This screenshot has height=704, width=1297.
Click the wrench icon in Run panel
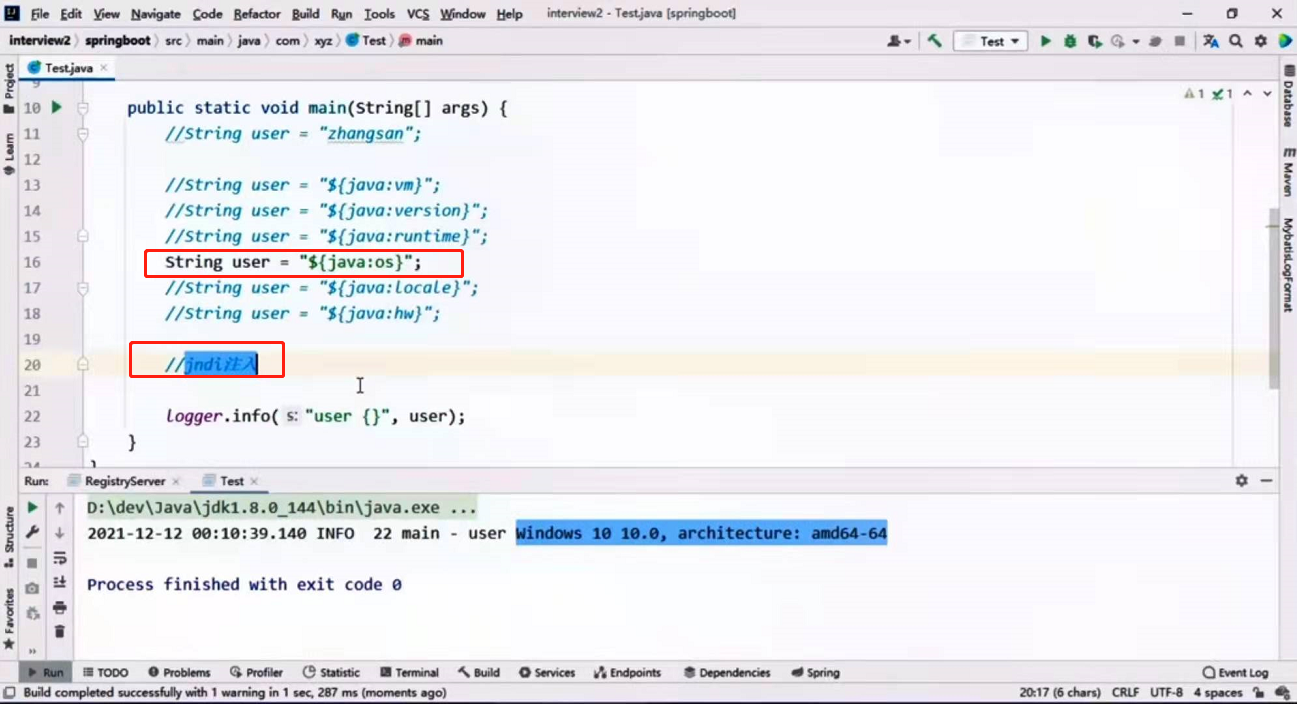[32, 533]
